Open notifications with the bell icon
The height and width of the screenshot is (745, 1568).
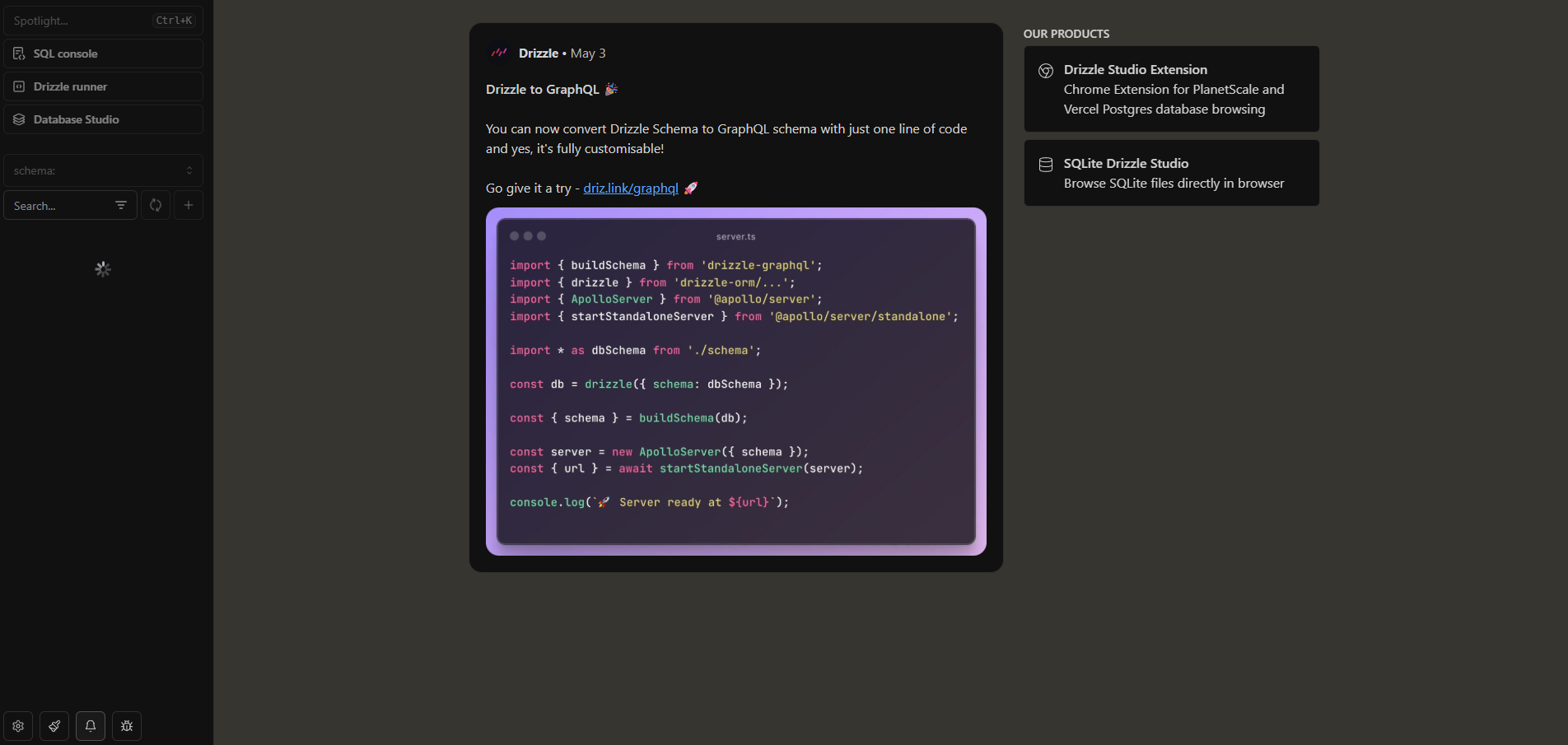coord(91,726)
